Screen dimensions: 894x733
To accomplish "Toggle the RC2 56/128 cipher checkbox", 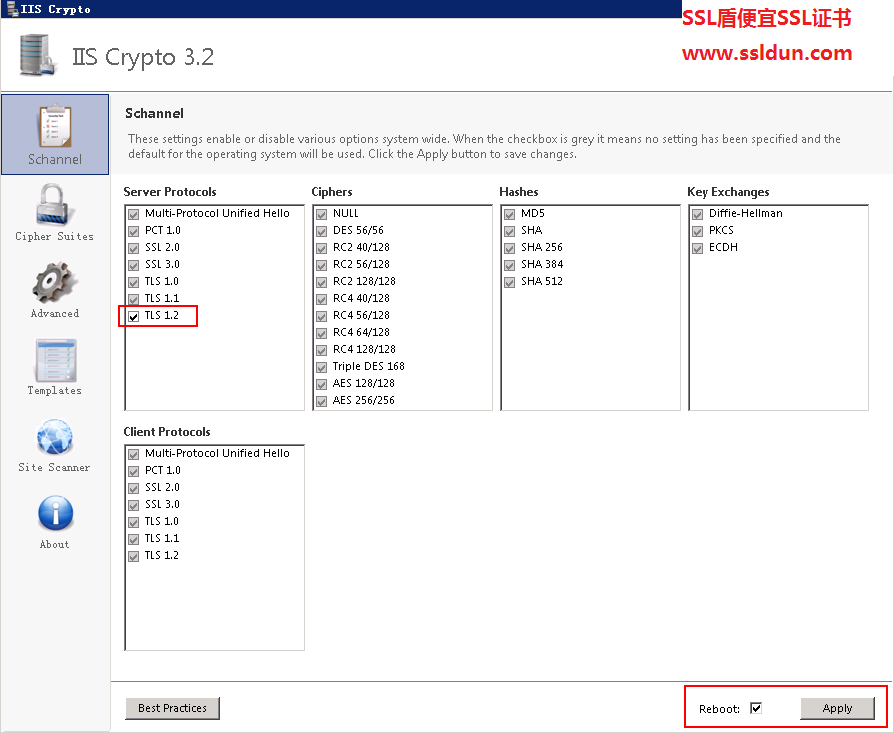I will [x=322, y=265].
